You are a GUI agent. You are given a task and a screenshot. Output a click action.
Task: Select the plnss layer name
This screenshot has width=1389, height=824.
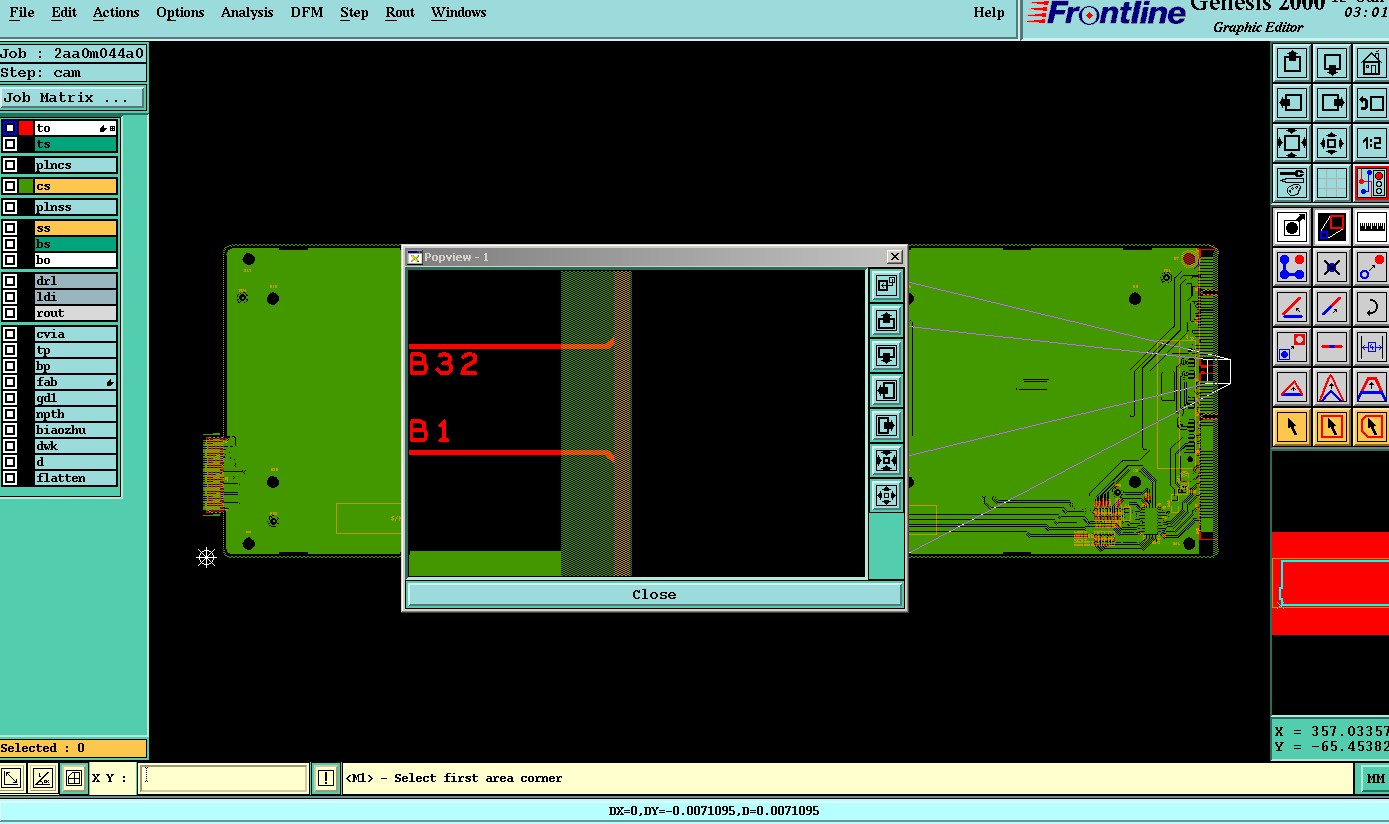pos(76,207)
